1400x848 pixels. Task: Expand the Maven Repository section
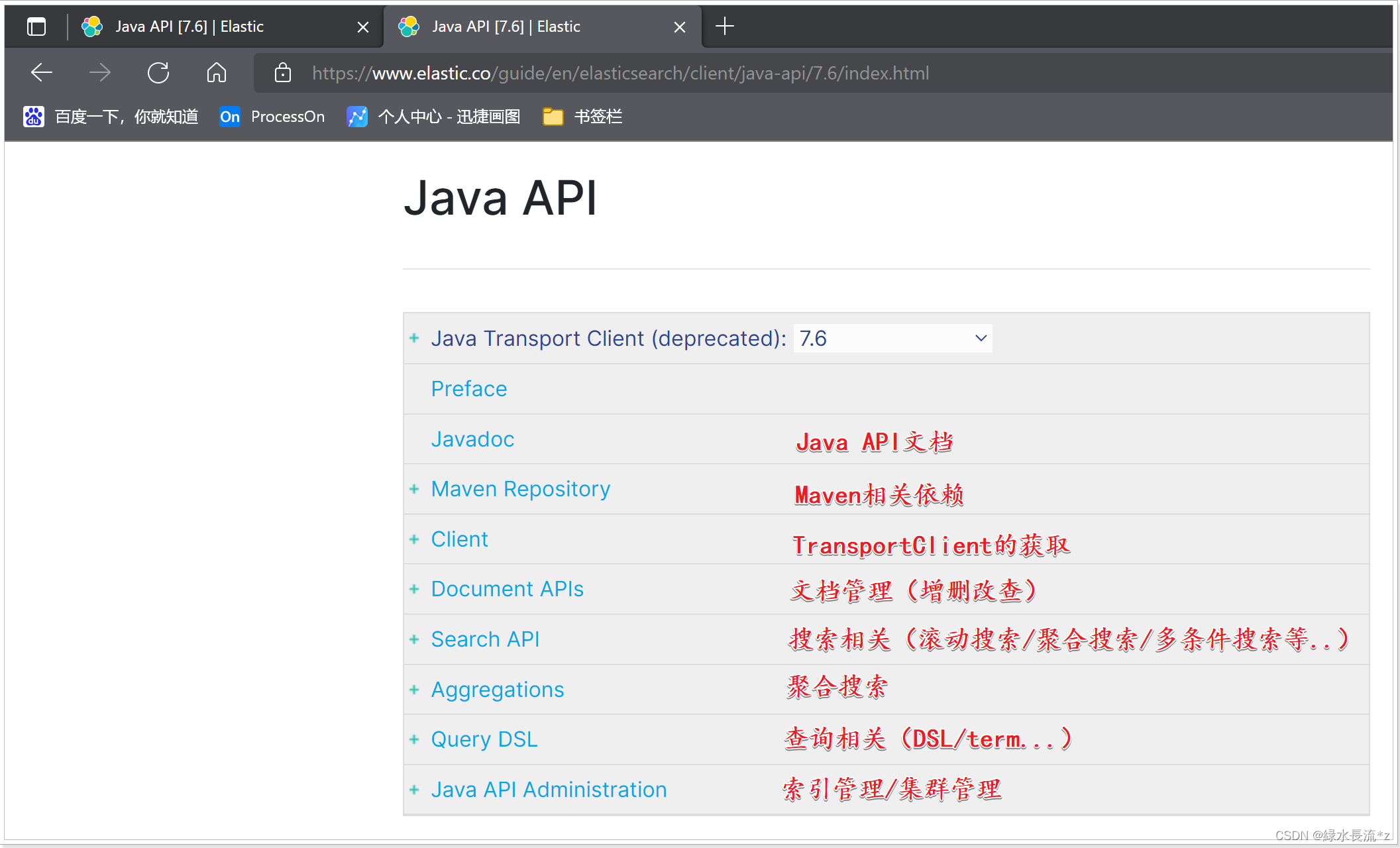tap(415, 489)
